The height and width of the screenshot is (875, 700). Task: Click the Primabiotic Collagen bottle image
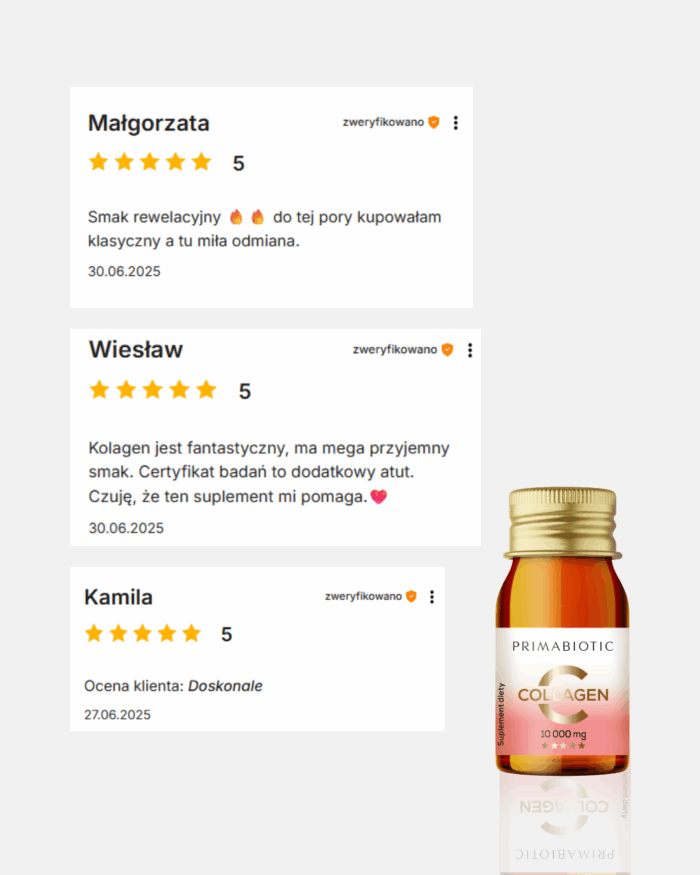(x=563, y=633)
